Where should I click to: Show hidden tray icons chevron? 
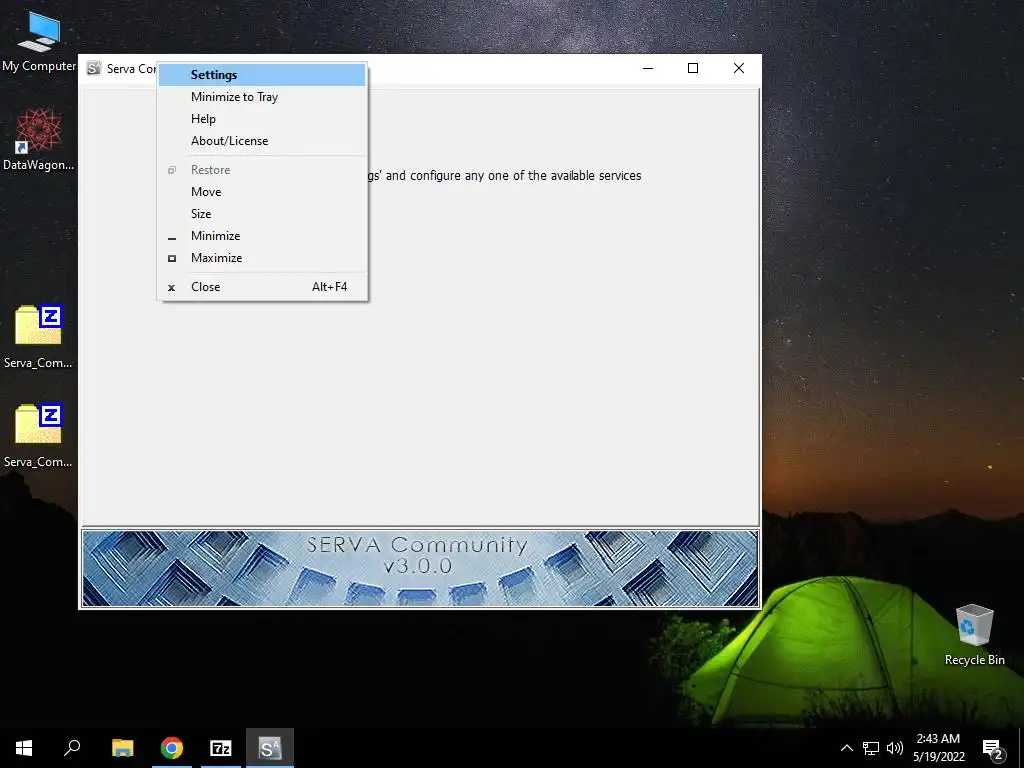pyautogui.click(x=846, y=748)
